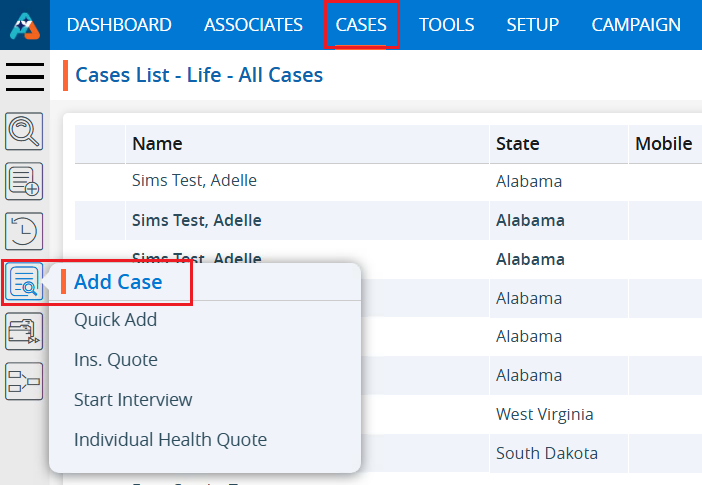Click the Ins. Quote option
The width and height of the screenshot is (702, 485).
[x=116, y=360]
